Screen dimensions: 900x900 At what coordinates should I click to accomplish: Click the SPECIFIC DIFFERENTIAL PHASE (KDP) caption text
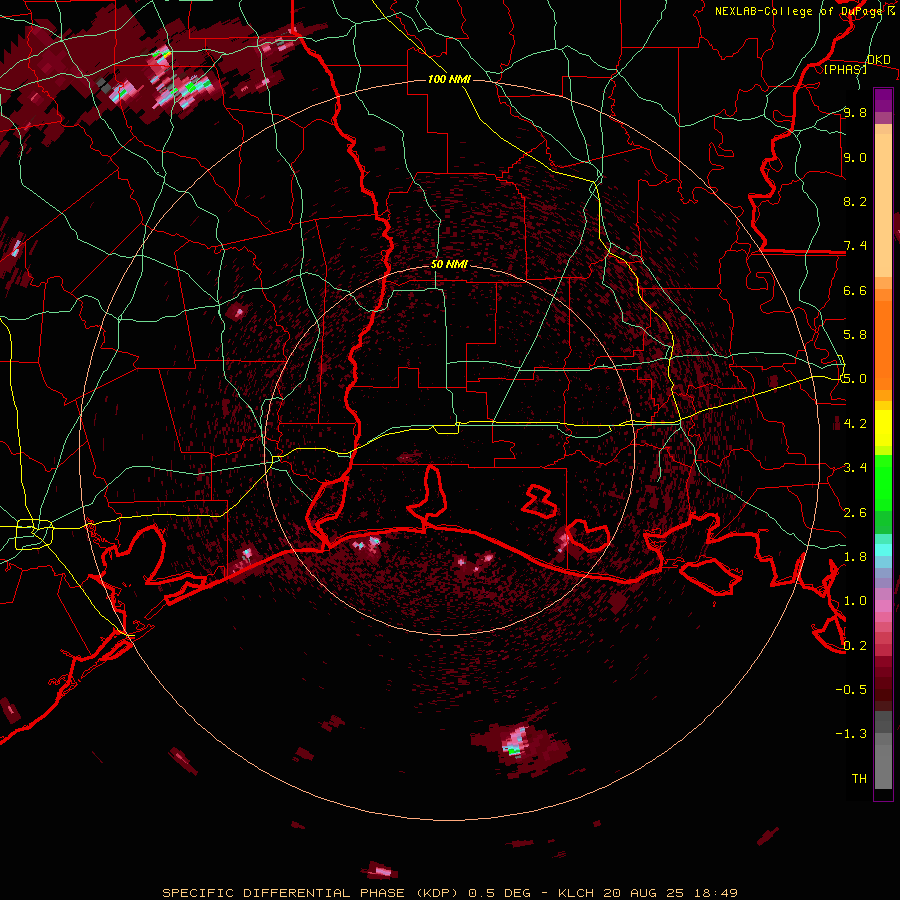pyautogui.click(x=310, y=893)
